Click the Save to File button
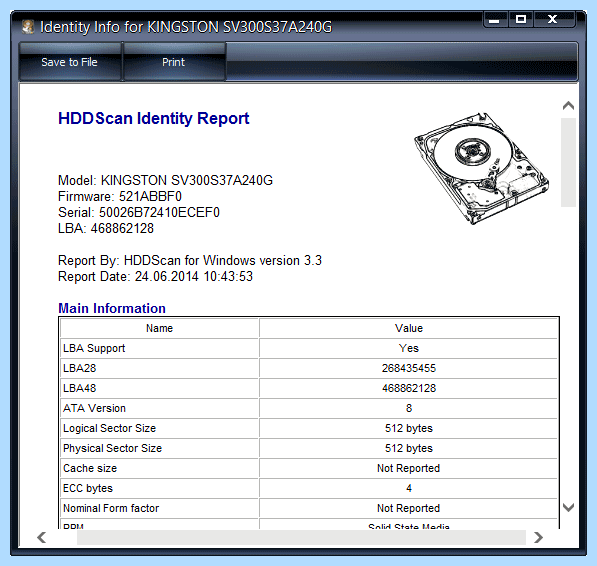597x566 pixels. click(x=70, y=62)
